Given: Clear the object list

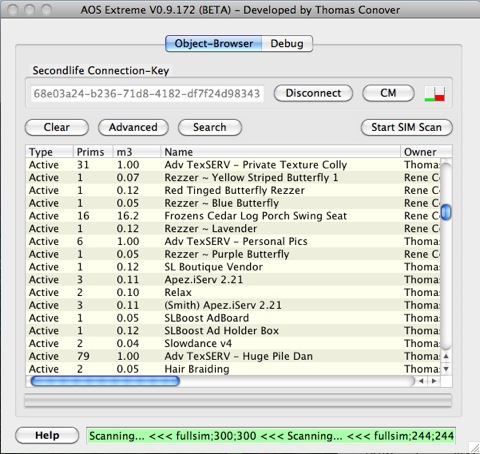Looking at the screenshot, I should 57,127.
